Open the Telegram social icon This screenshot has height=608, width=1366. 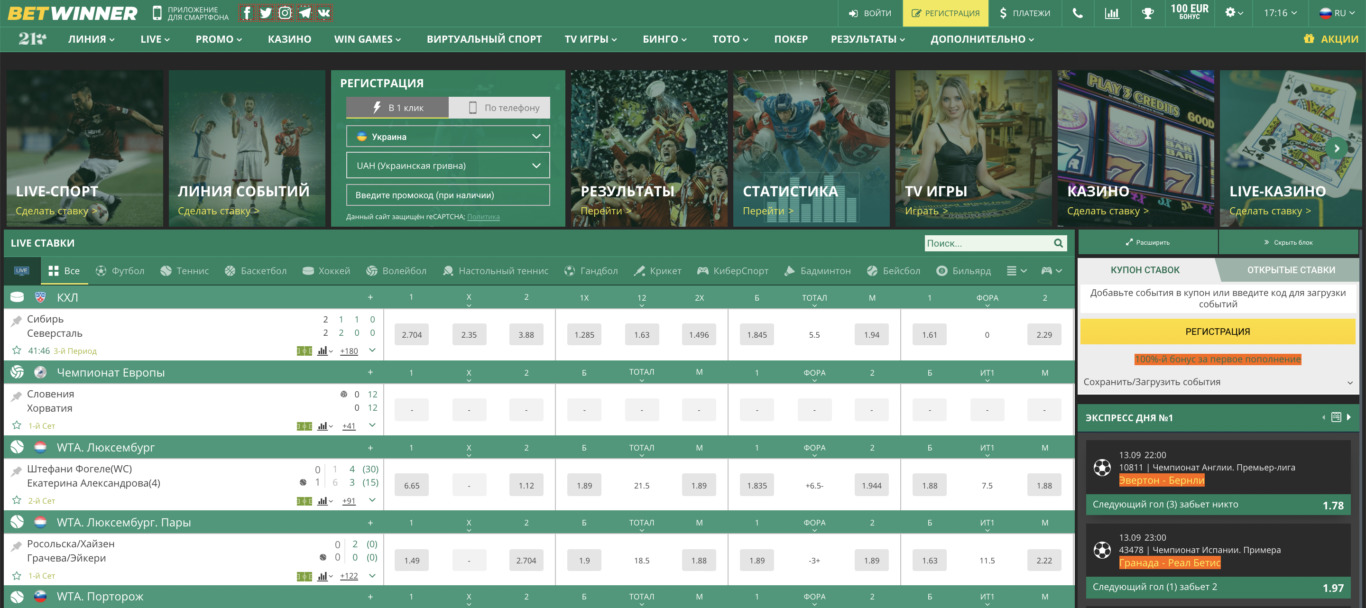pos(304,13)
